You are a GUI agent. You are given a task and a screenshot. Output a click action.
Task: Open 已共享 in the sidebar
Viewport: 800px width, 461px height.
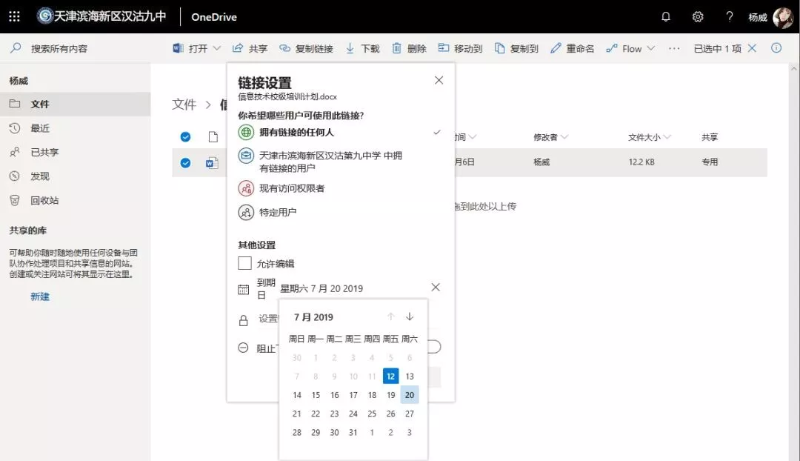click(x=44, y=152)
